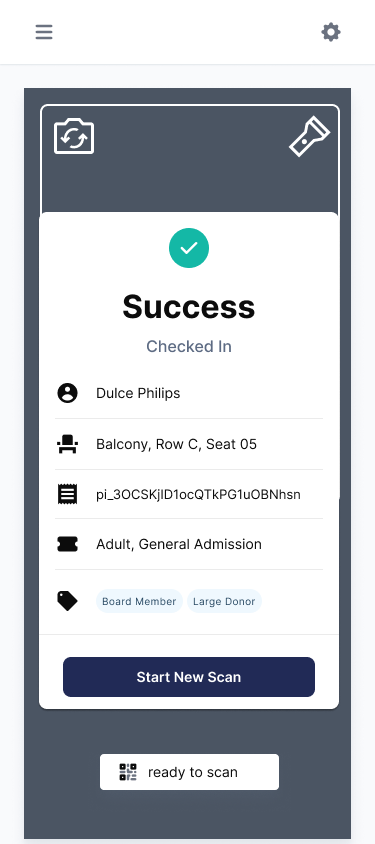Select the Board Member tag chip
The height and width of the screenshot is (844, 375).
point(139,601)
